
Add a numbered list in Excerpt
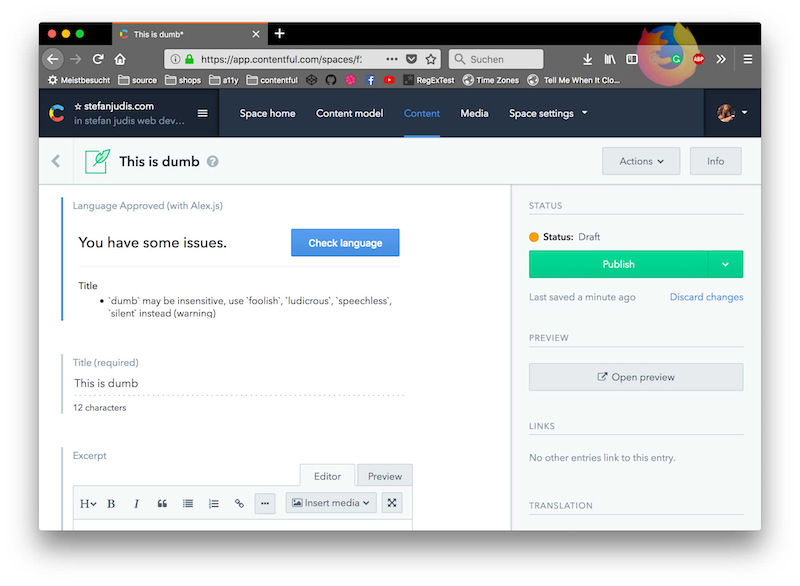pyautogui.click(x=213, y=504)
